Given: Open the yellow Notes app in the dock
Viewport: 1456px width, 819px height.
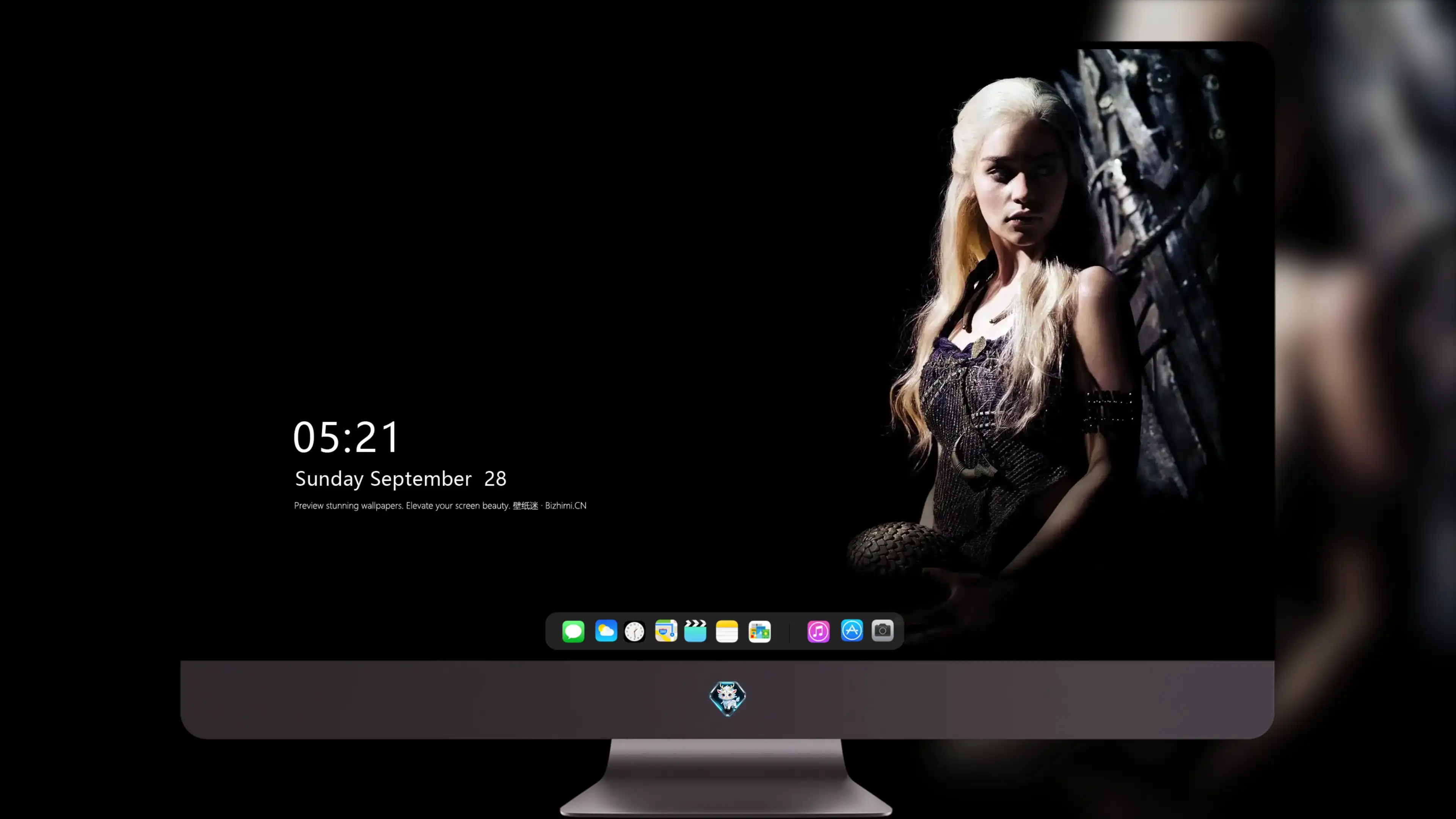Looking at the screenshot, I should point(727,631).
